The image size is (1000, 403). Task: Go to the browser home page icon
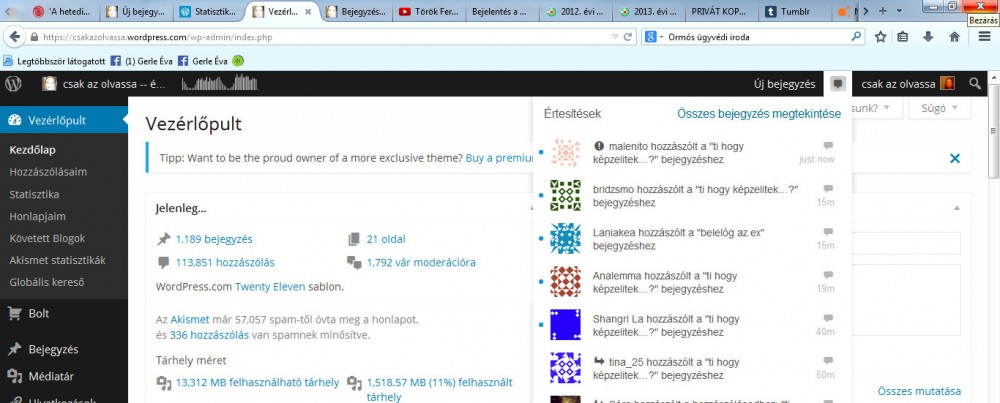954,37
